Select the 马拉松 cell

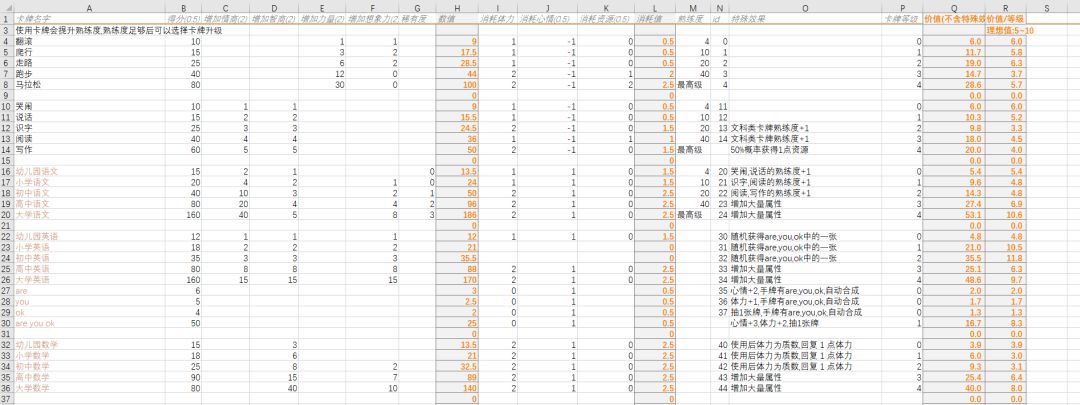click(x=89, y=85)
